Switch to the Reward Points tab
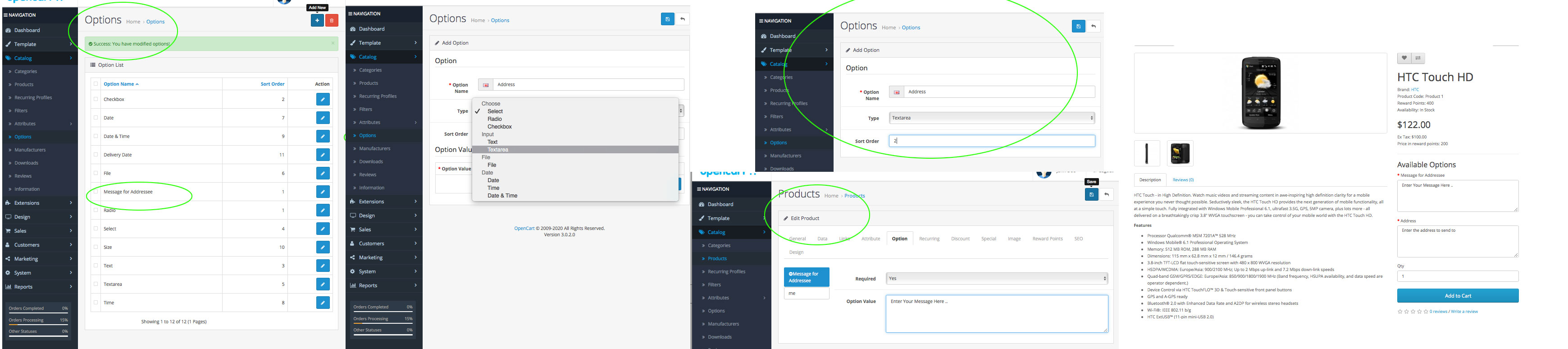The image size is (1568, 349). coord(1047,239)
